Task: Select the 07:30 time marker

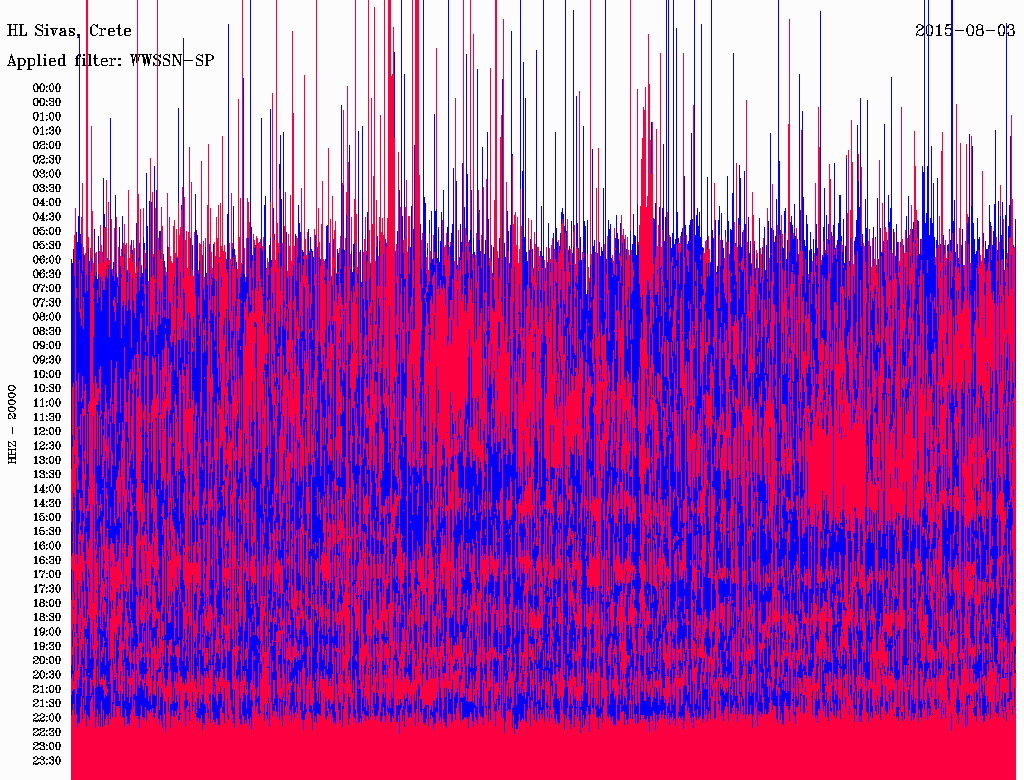Action: coord(47,302)
